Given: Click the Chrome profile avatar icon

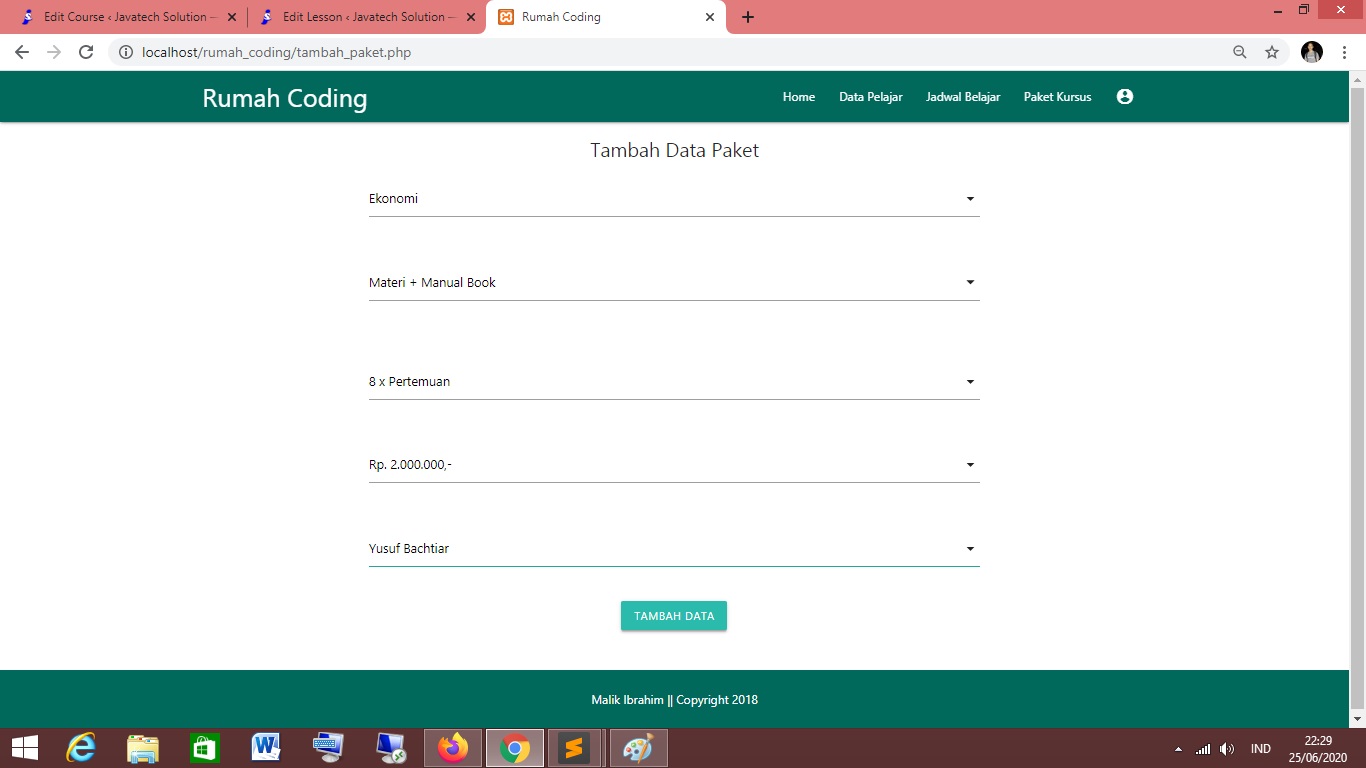Looking at the screenshot, I should tap(1312, 52).
